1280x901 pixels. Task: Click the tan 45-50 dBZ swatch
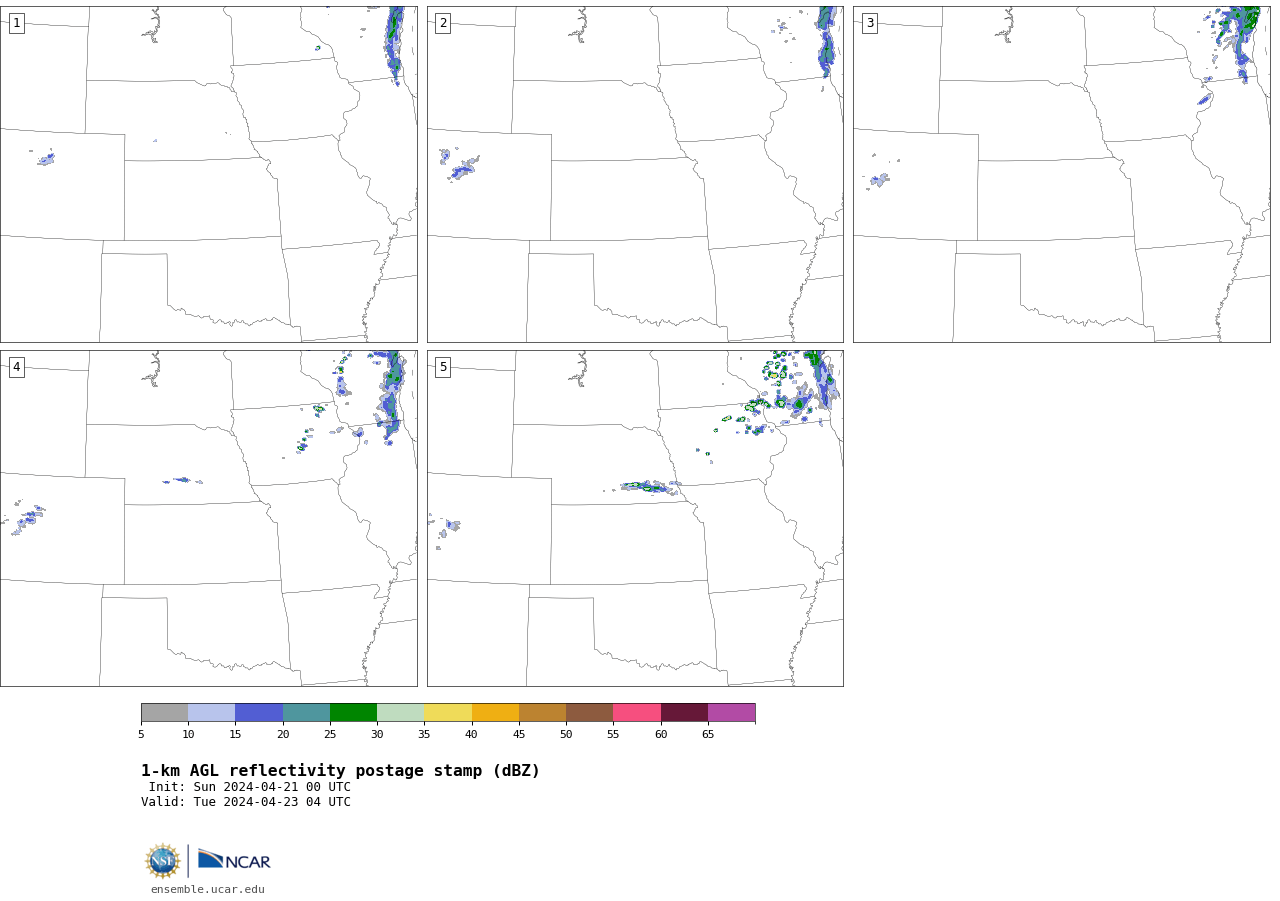point(542,713)
